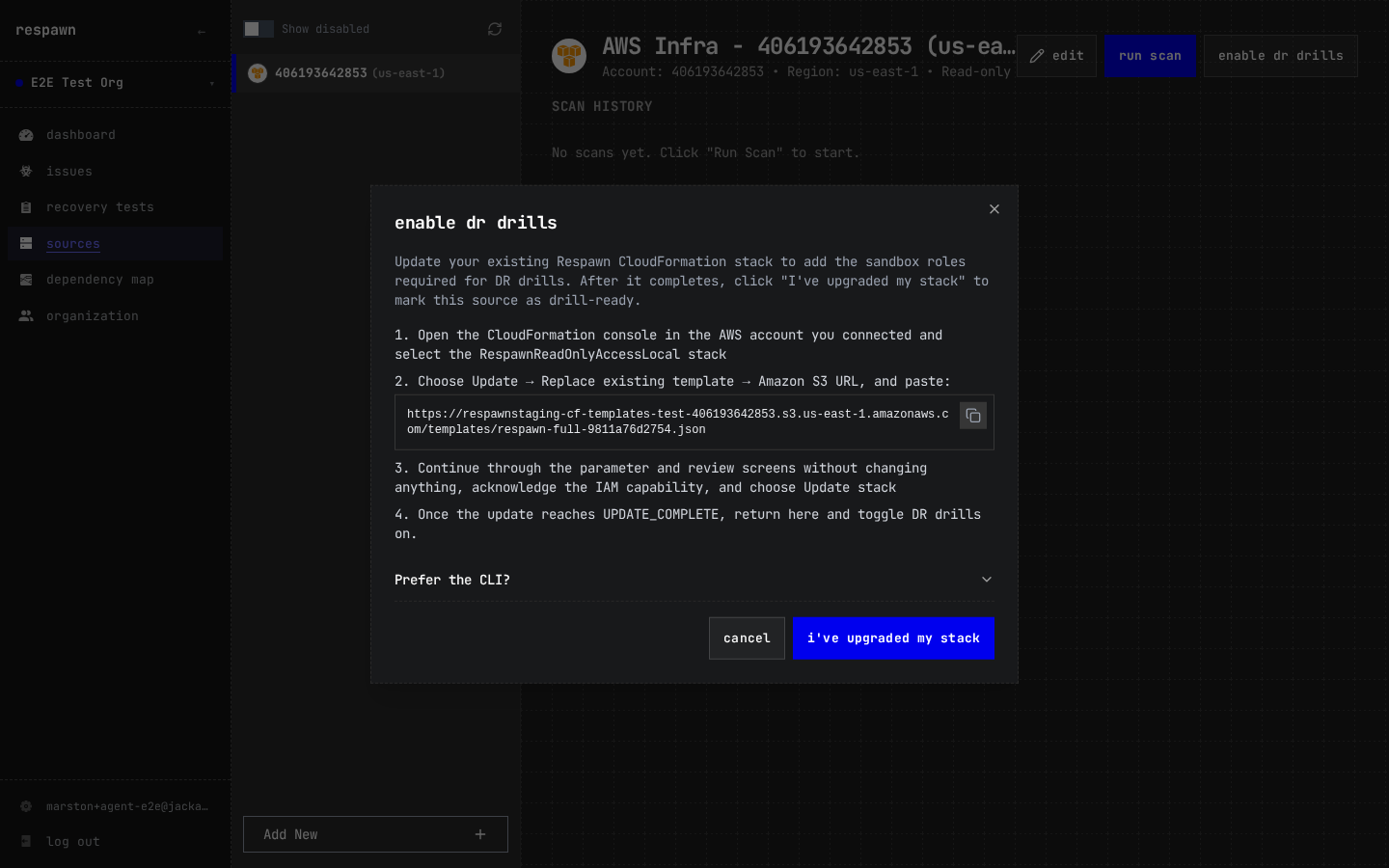Open the dependency map page
1389x868 pixels.
point(115,280)
